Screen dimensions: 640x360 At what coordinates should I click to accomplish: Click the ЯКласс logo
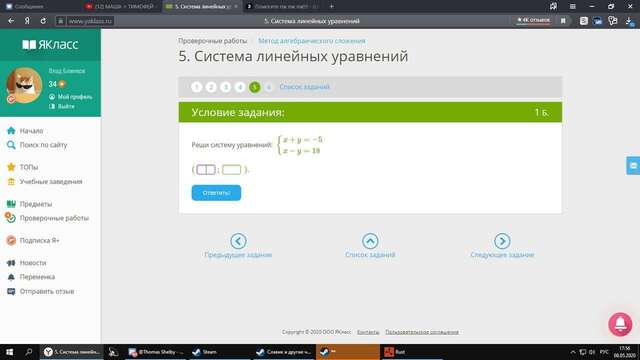50,44
